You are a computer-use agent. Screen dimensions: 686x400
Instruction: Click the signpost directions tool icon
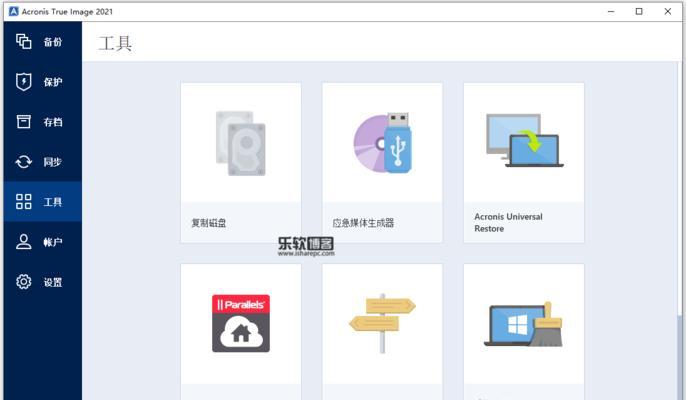pyautogui.click(x=382, y=323)
